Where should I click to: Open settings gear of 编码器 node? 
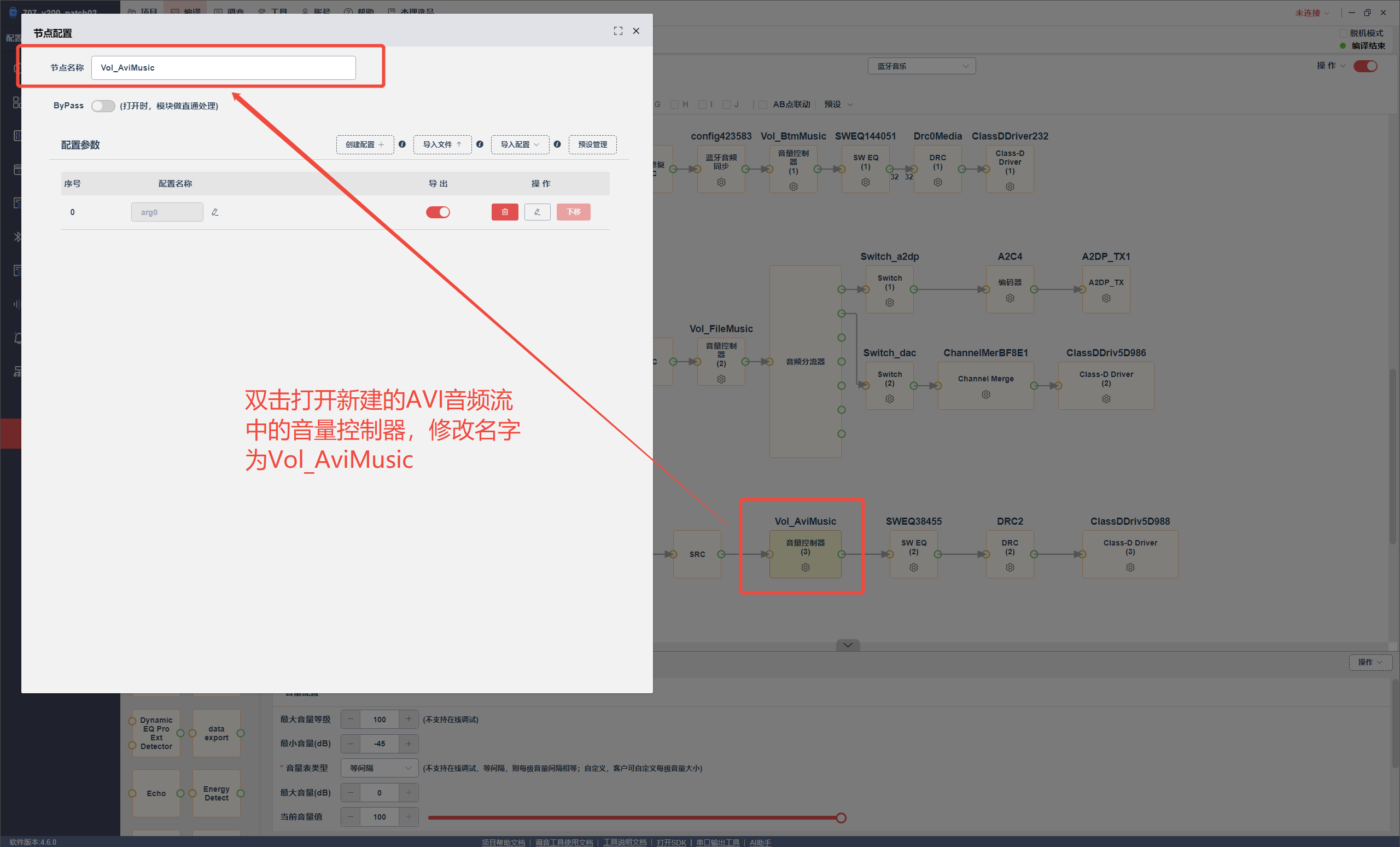click(1010, 298)
